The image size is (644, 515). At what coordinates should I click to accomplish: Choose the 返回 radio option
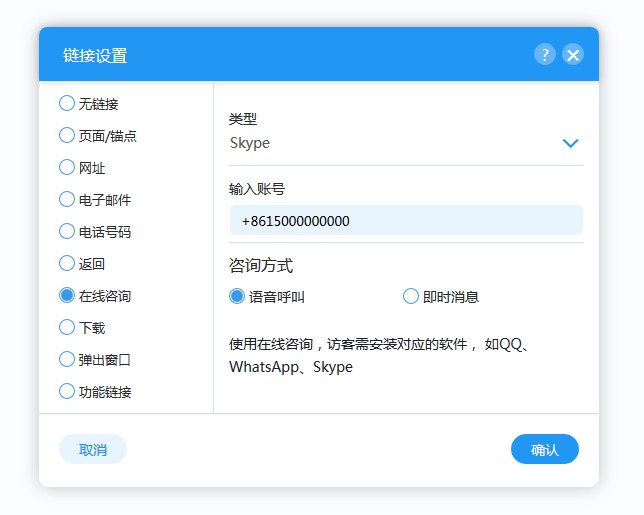tap(67, 264)
